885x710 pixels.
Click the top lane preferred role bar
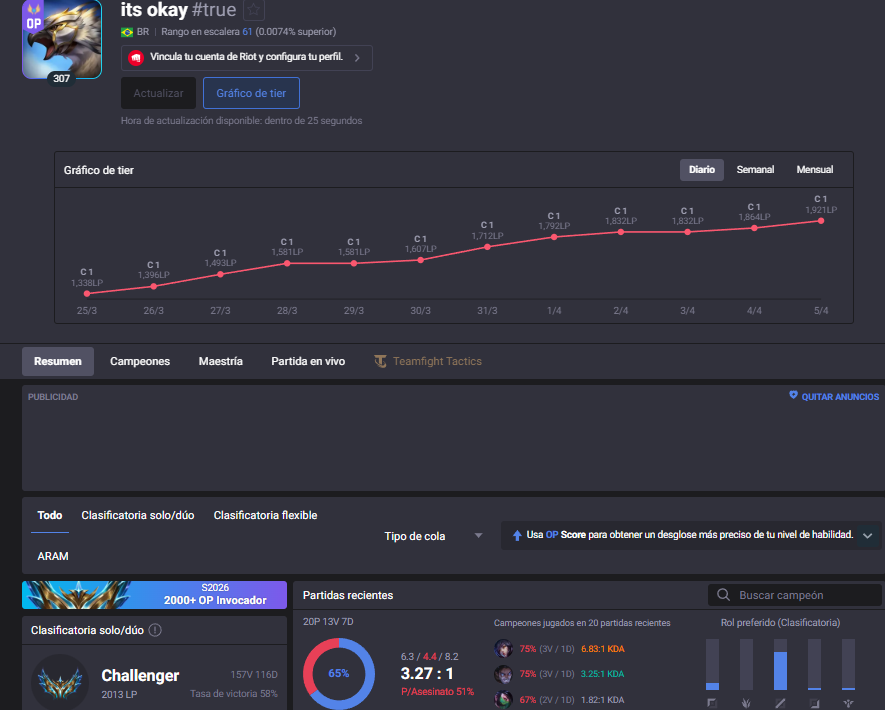pyautogui.click(x=712, y=664)
